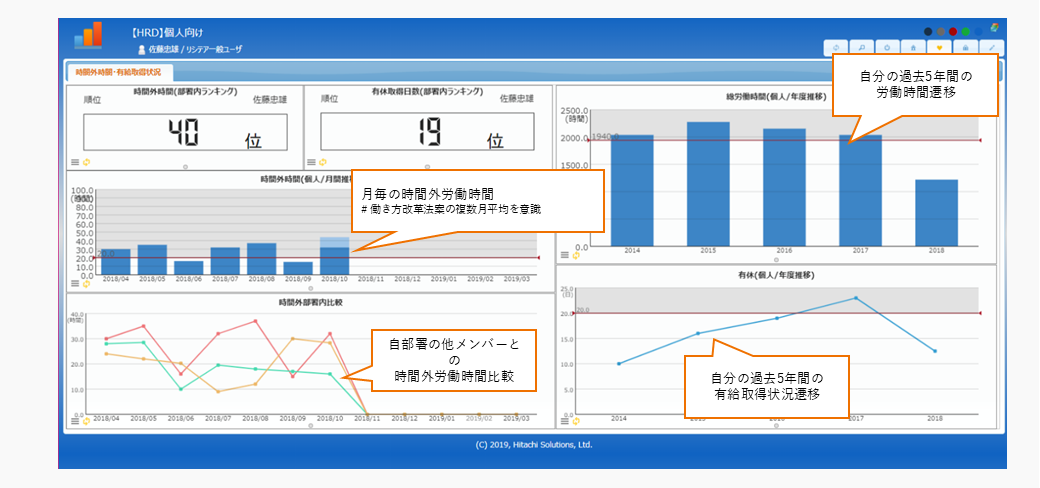Click the 2016 bar in 総労働時間 chart

coord(785,187)
